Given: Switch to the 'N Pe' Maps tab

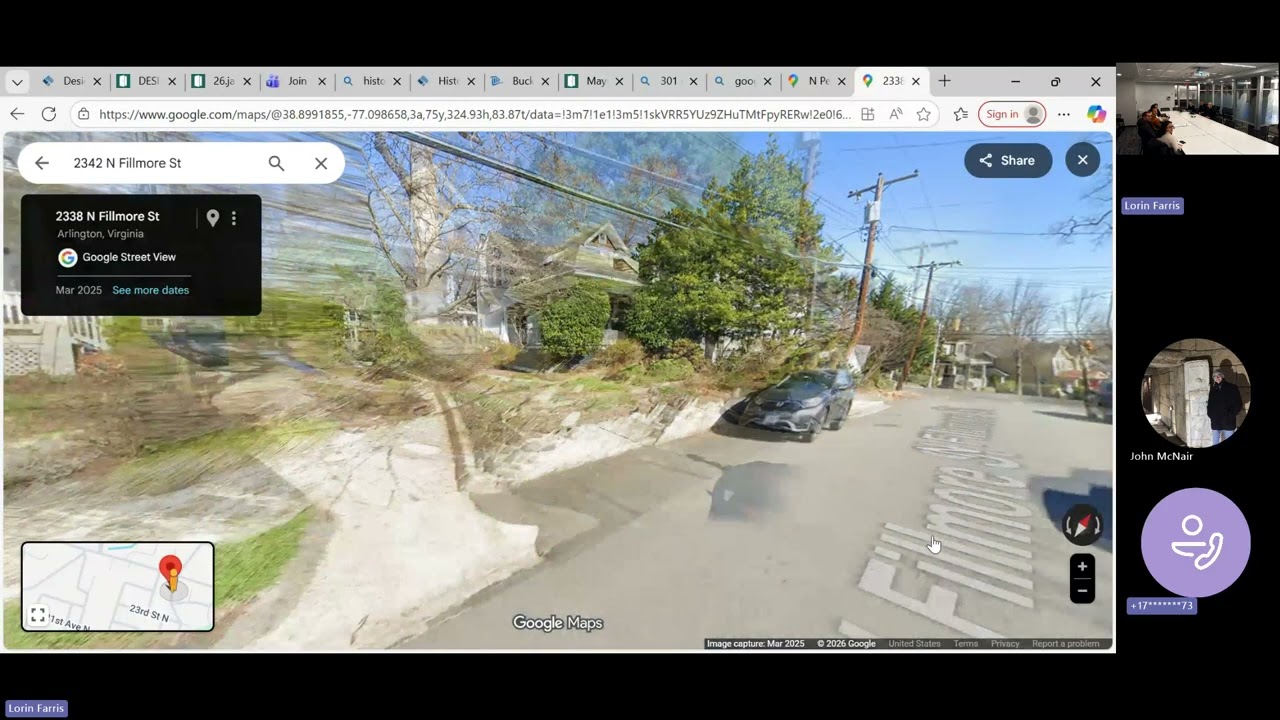Looking at the screenshot, I should pos(817,81).
